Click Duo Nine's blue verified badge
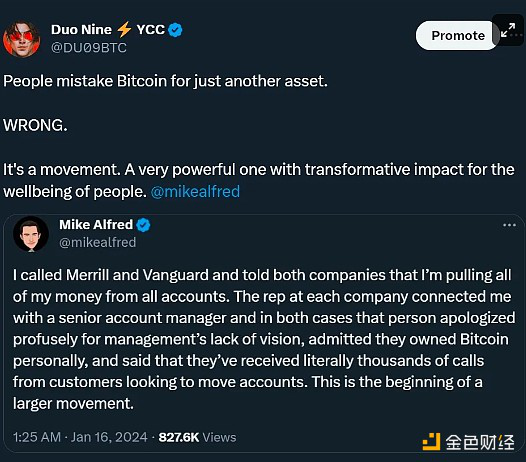The width and height of the screenshot is (526, 462). click(x=175, y=30)
